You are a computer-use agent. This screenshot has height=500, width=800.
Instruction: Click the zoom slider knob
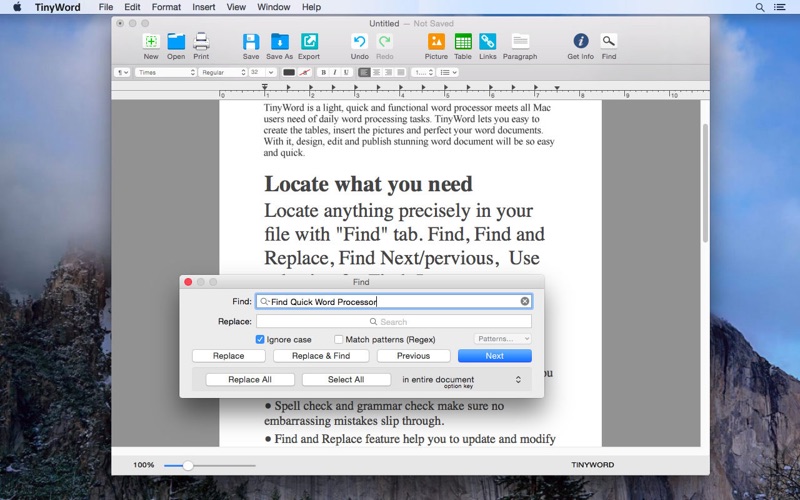(188, 465)
